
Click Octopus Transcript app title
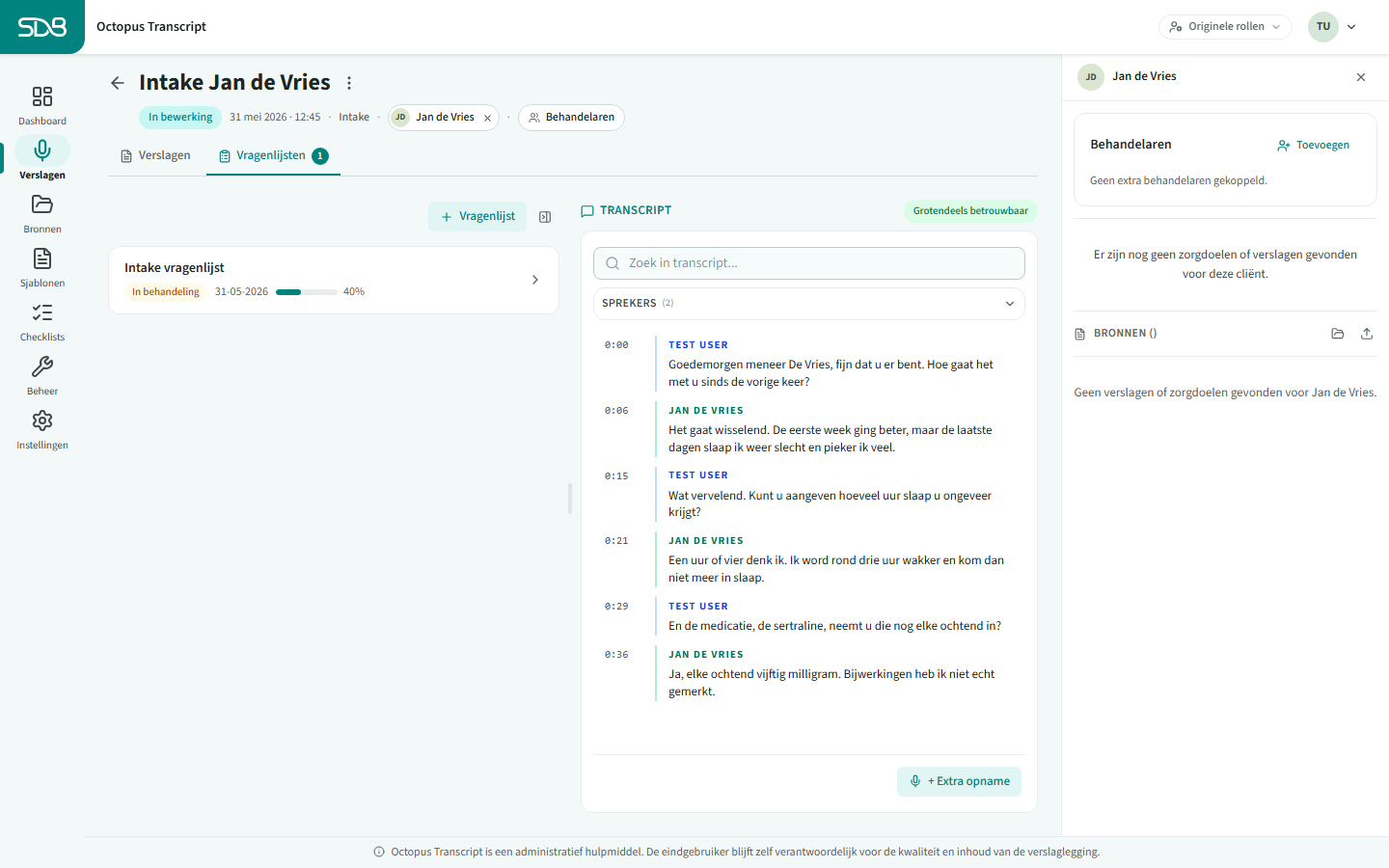(151, 27)
